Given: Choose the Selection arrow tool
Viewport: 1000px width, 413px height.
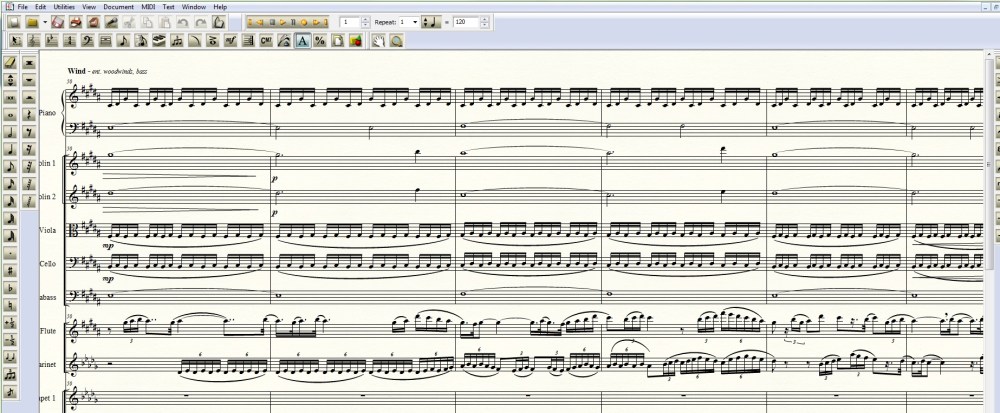Looking at the screenshot, I should [15, 40].
